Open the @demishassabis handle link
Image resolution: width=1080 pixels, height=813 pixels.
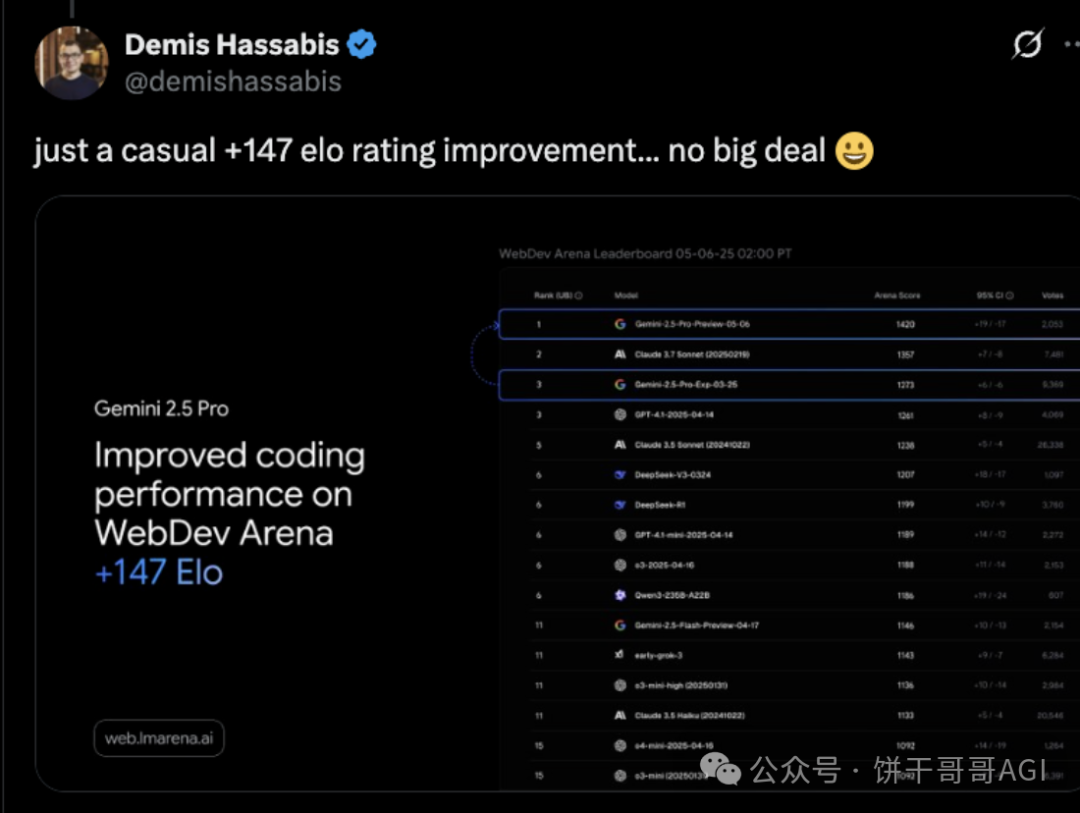(x=233, y=82)
